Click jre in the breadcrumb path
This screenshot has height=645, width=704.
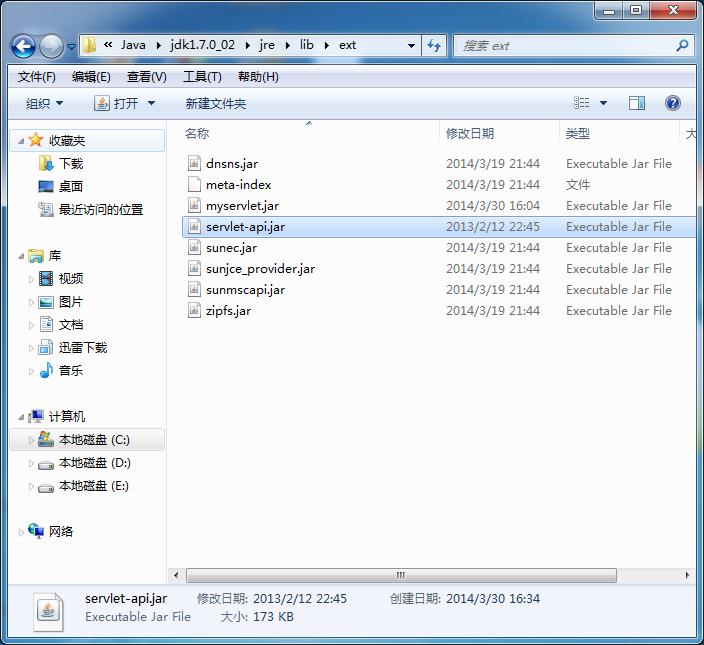(267, 45)
